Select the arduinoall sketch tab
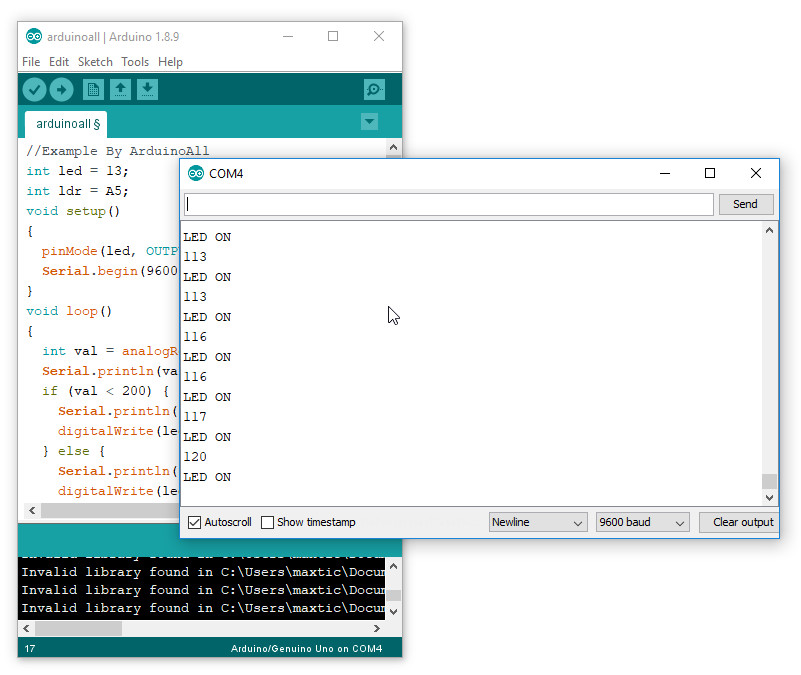 click(x=66, y=124)
